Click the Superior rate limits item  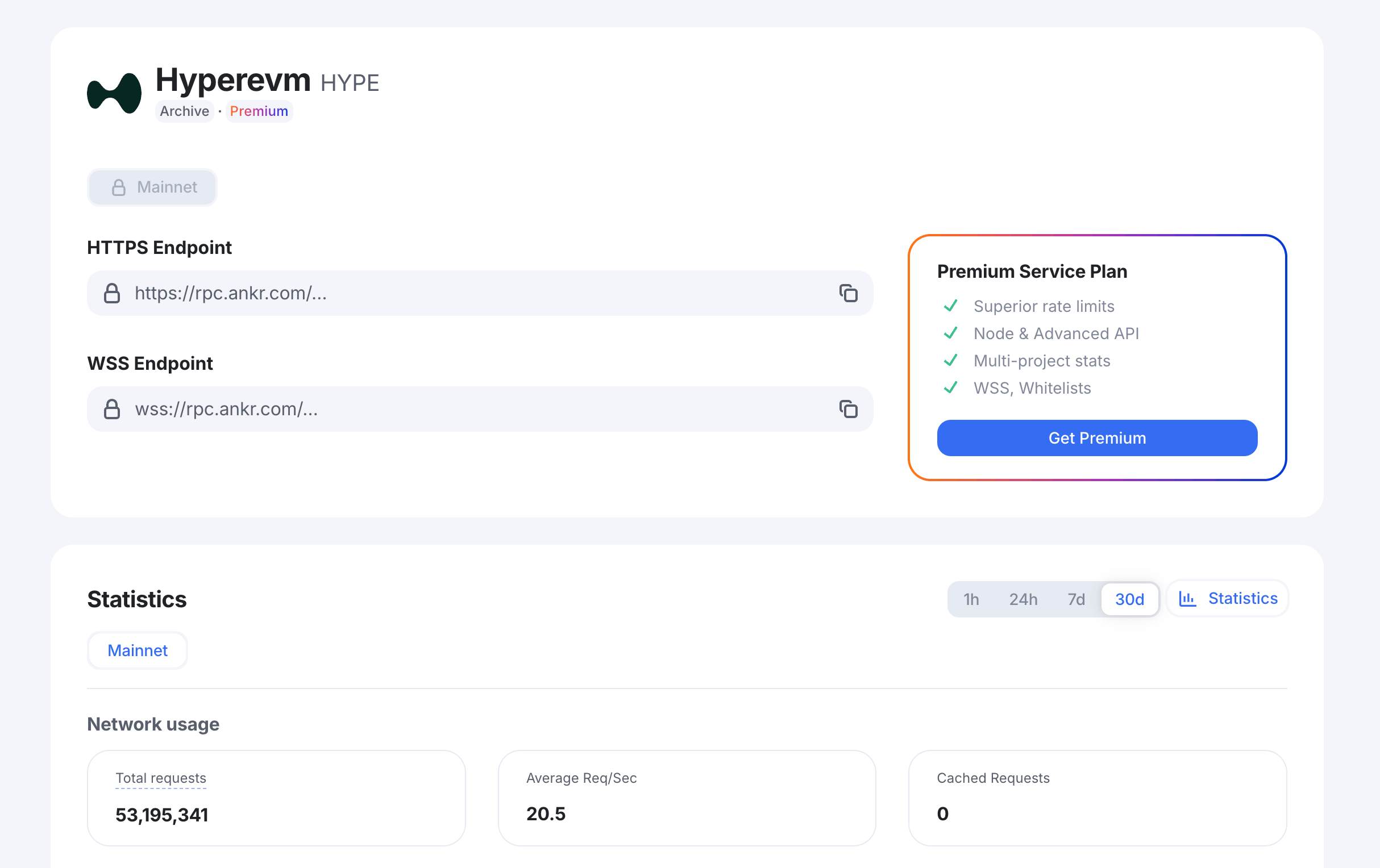coord(1044,307)
